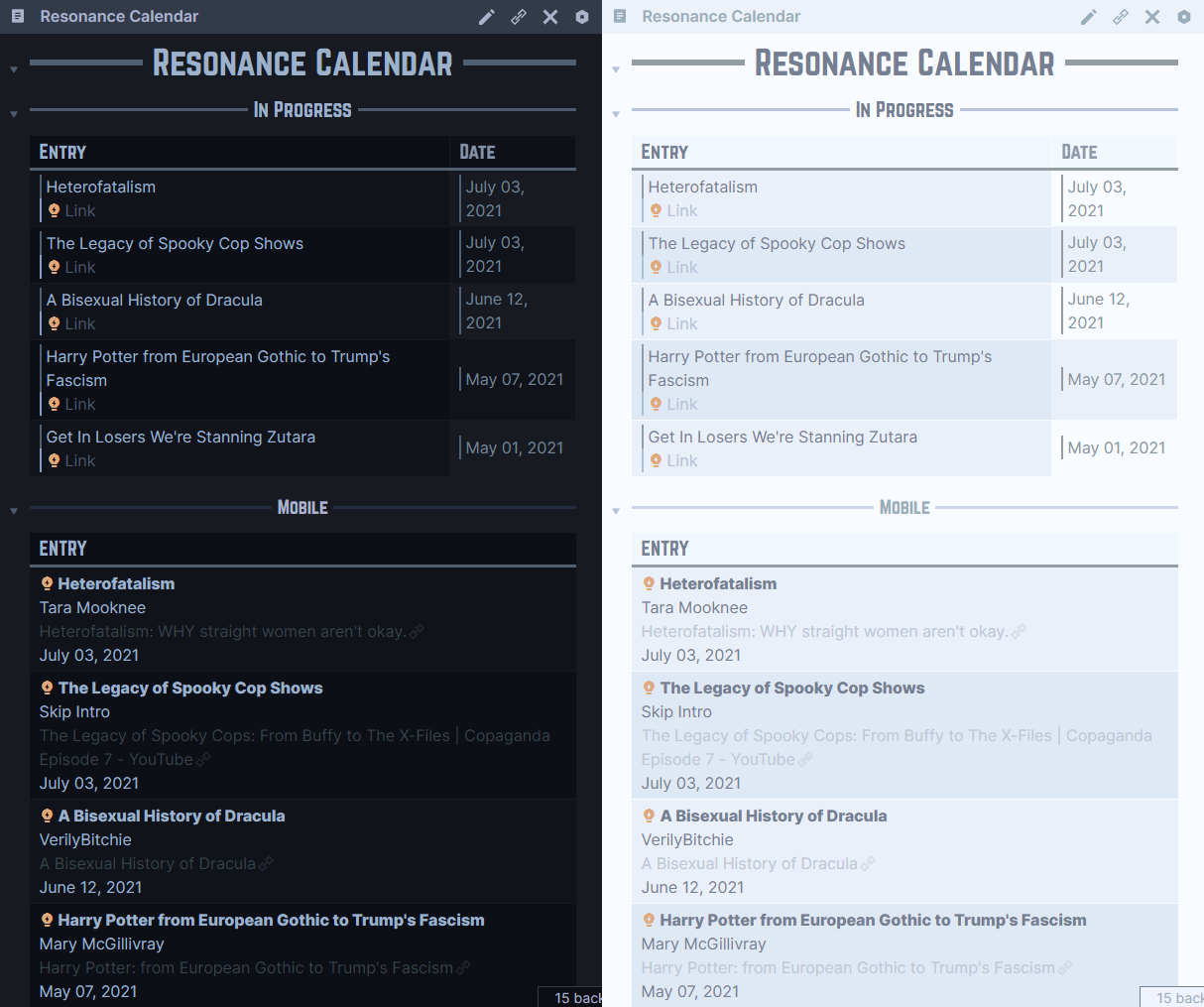Select the edit pencil icon in light pane
Image resolution: width=1204 pixels, height=1007 pixels.
tap(1088, 16)
